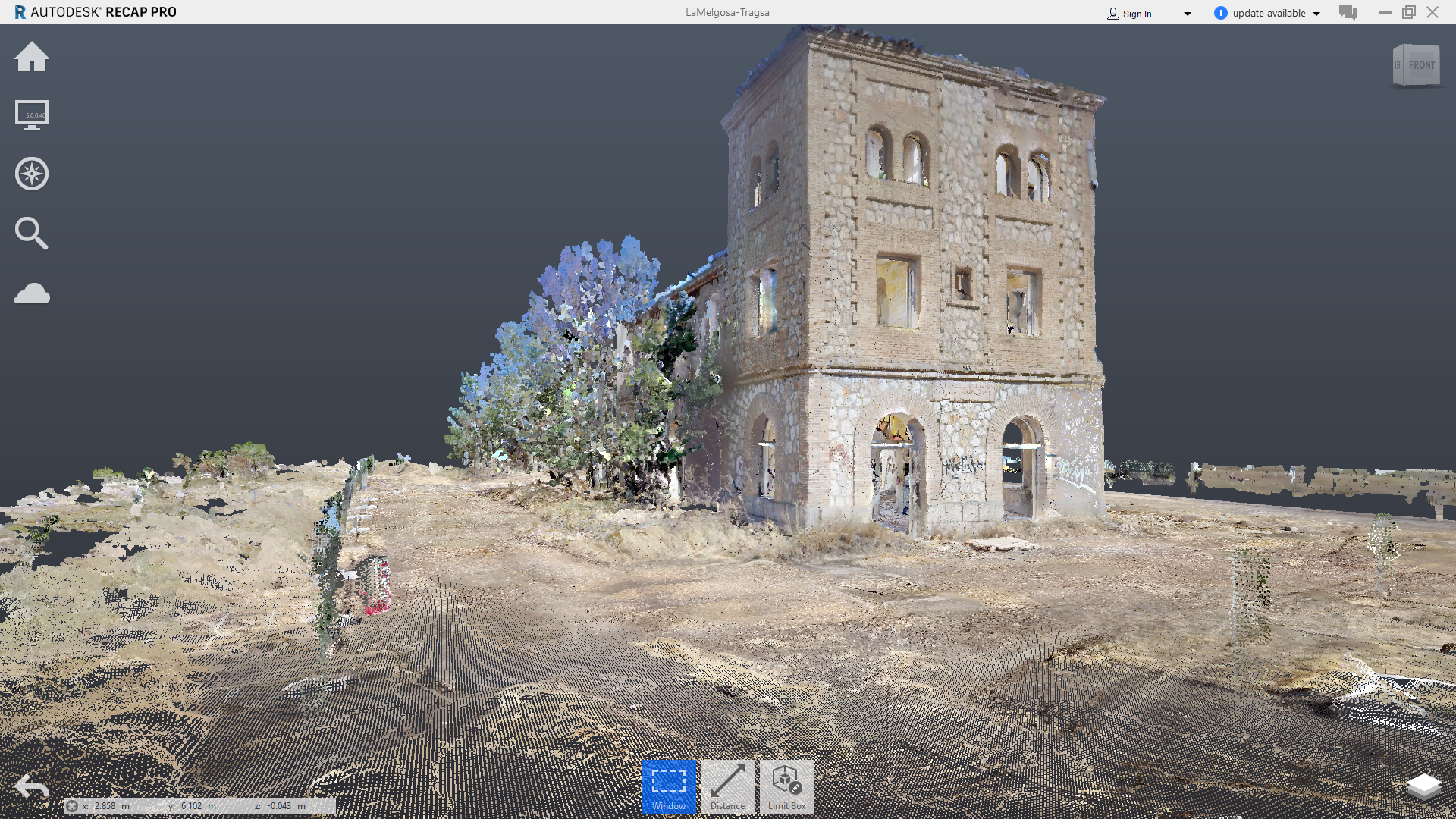Enable the Limit Box tool
The width and height of the screenshot is (1456, 819).
pyautogui.click(x=786, y=786)
